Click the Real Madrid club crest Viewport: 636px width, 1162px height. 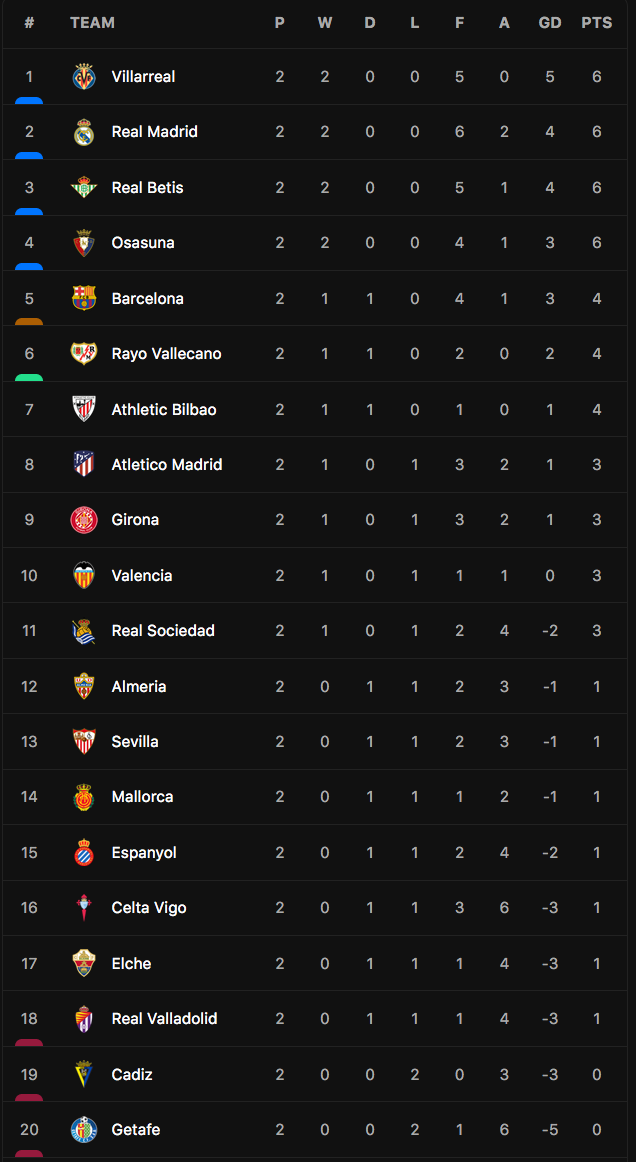(x=84, y=132)
